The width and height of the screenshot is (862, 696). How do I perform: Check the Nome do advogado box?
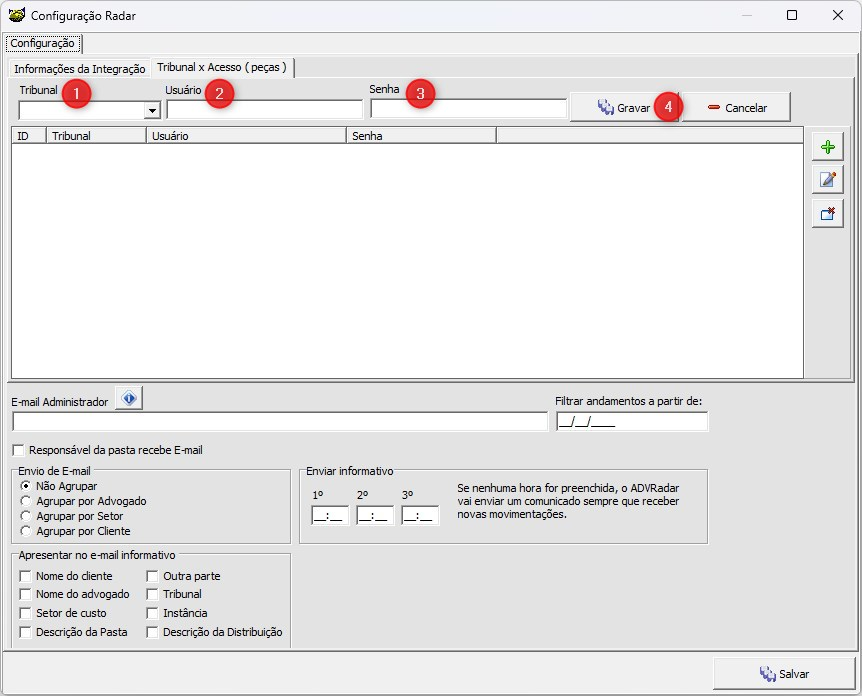click(25, 594)
